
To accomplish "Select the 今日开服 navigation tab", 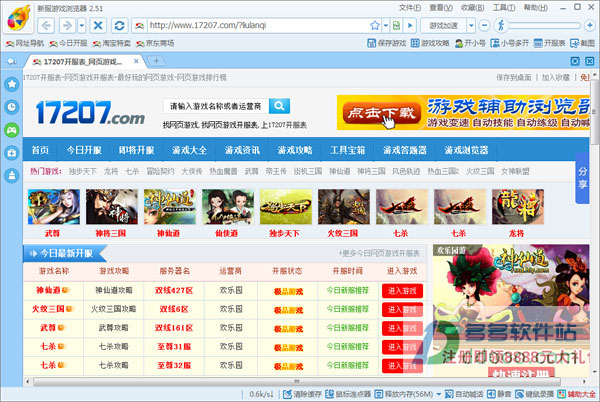I will (x=84, y=150).
